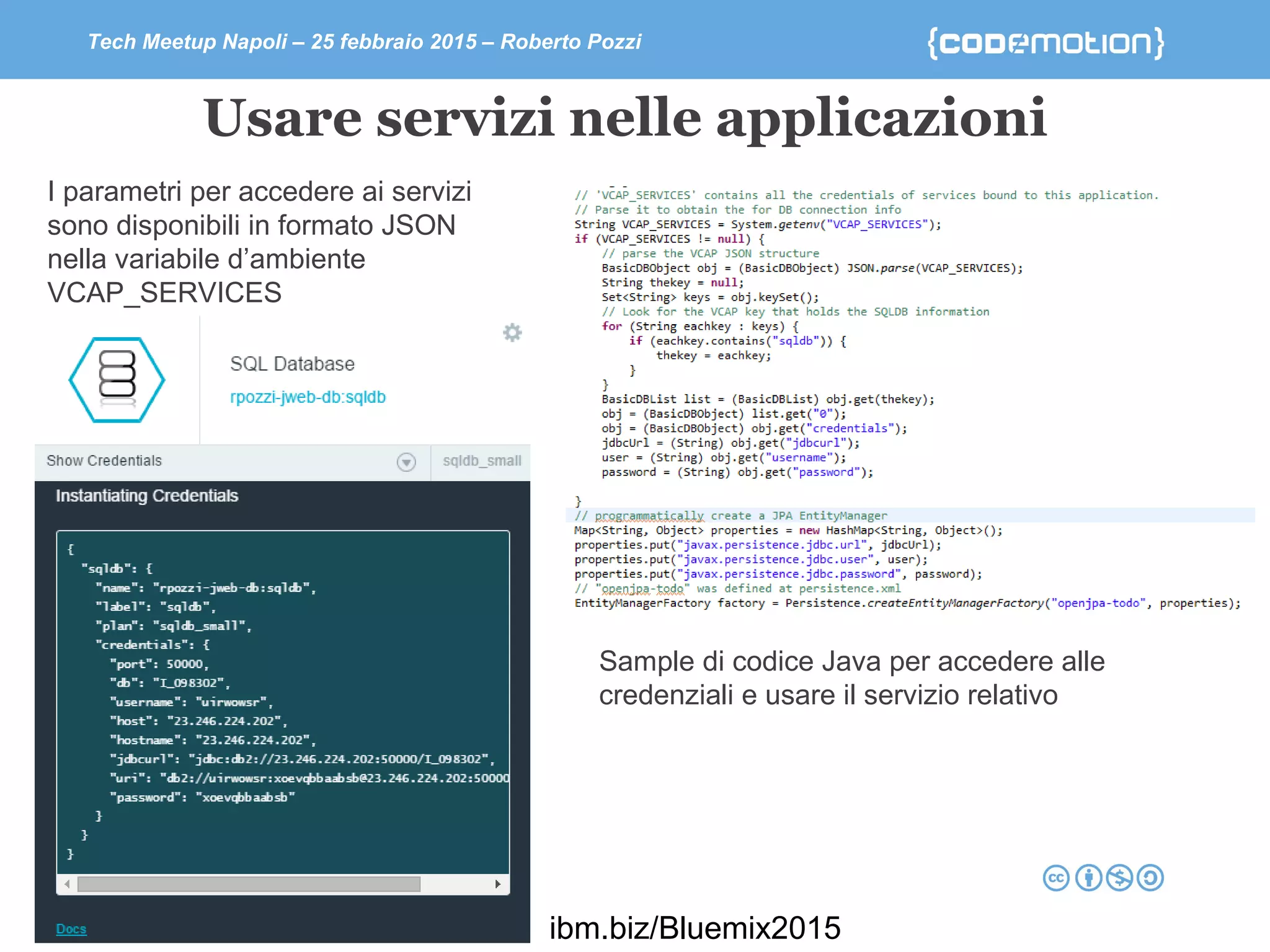This screenshot has width=1270, height=952.
Task: Click the SQL Database title text
Action: [x=292, y=364]
